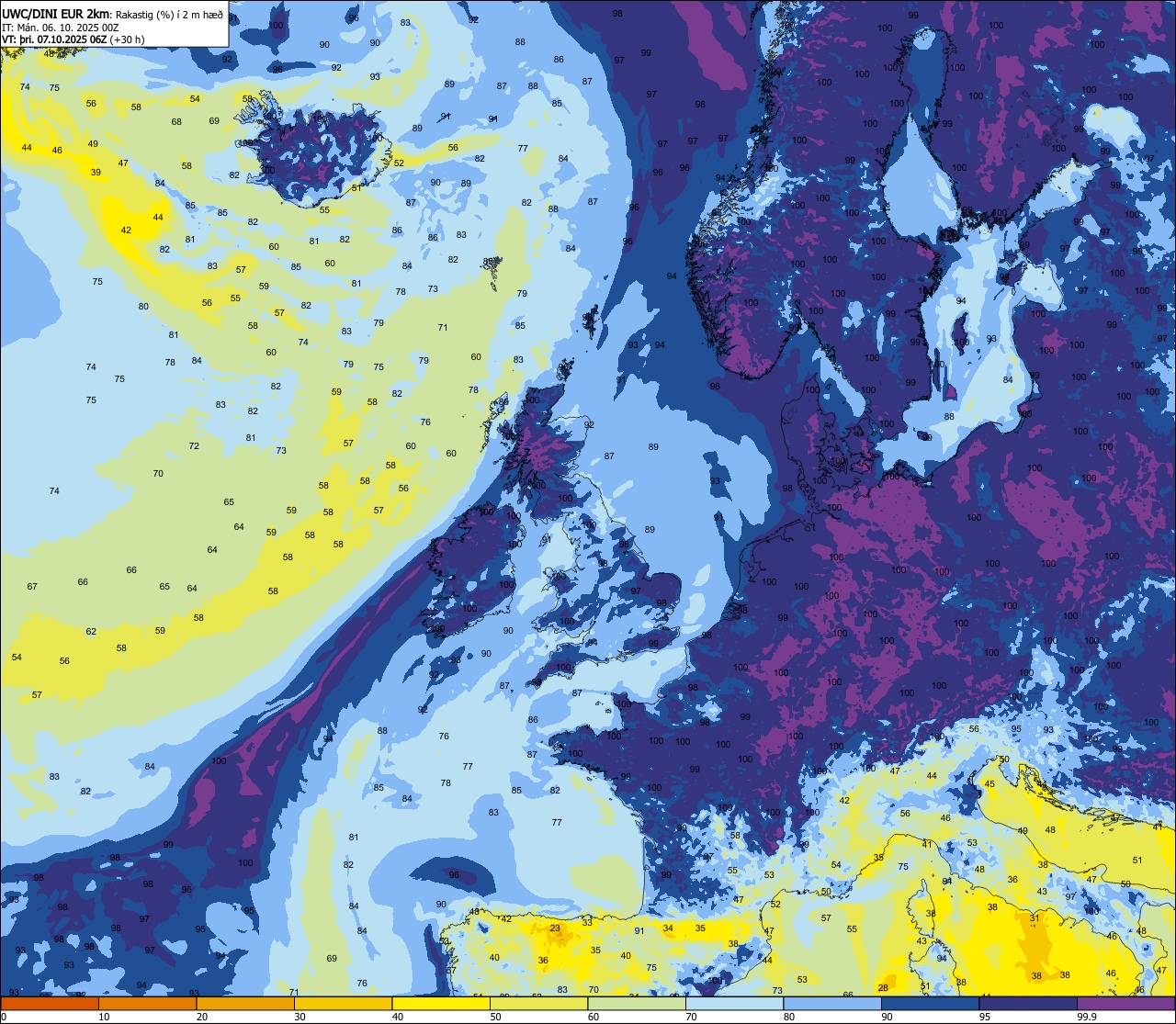The width and height of the screenshot is (1176, 1024).
Task: Click the 0–10 dark orange legend swatch
Action: pyautogui.click(x=50, y=1004)
